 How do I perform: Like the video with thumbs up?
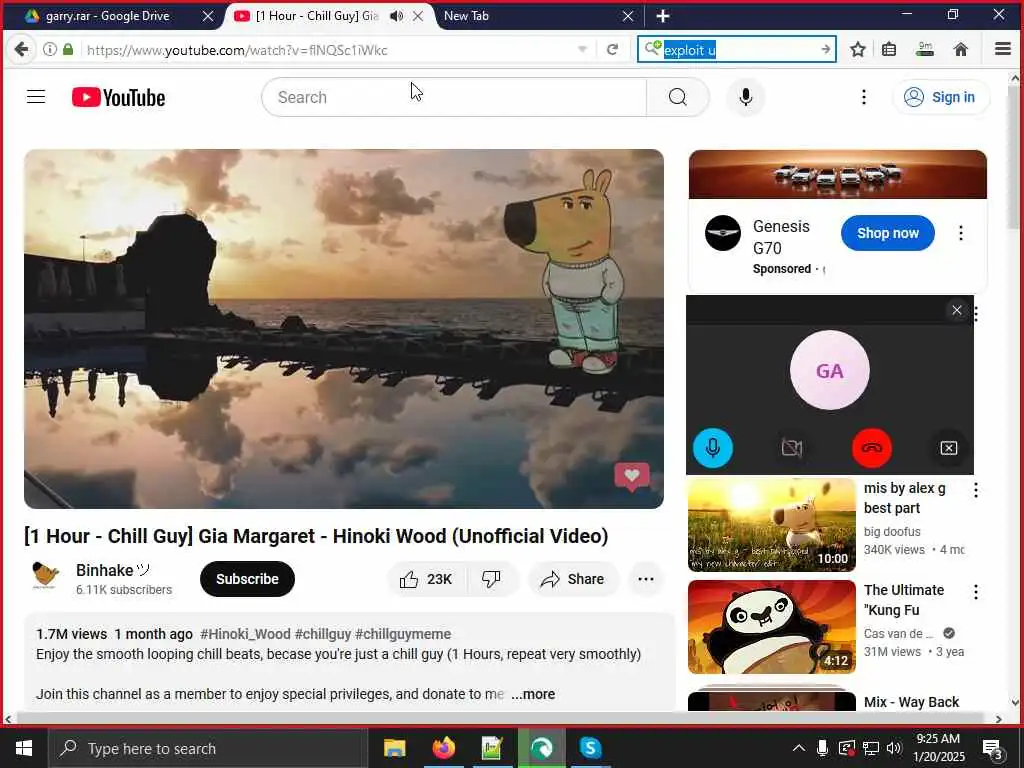pyautogui.click(x=426, y=579)
